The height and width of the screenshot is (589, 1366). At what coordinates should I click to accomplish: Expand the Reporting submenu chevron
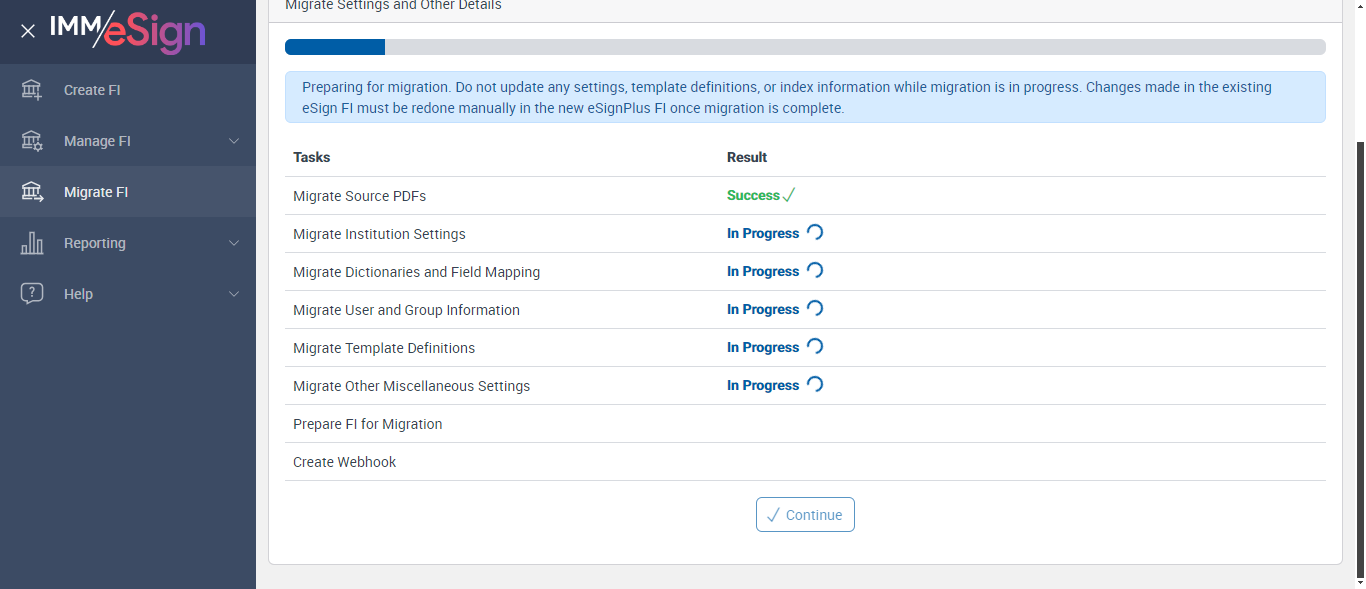tap(234, 243)
